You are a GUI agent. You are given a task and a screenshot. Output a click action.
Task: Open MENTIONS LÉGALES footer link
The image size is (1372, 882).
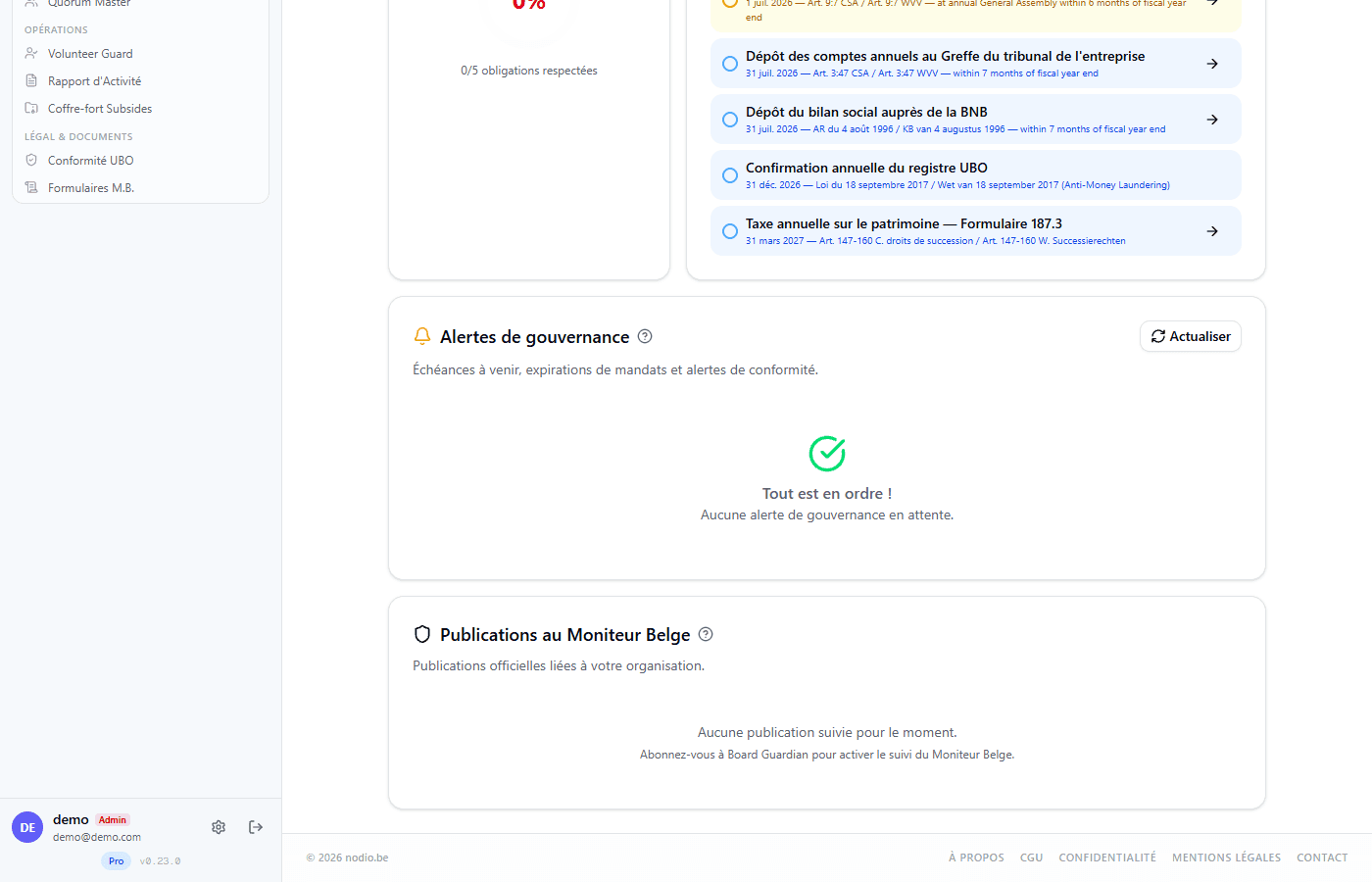[1226, 857]
